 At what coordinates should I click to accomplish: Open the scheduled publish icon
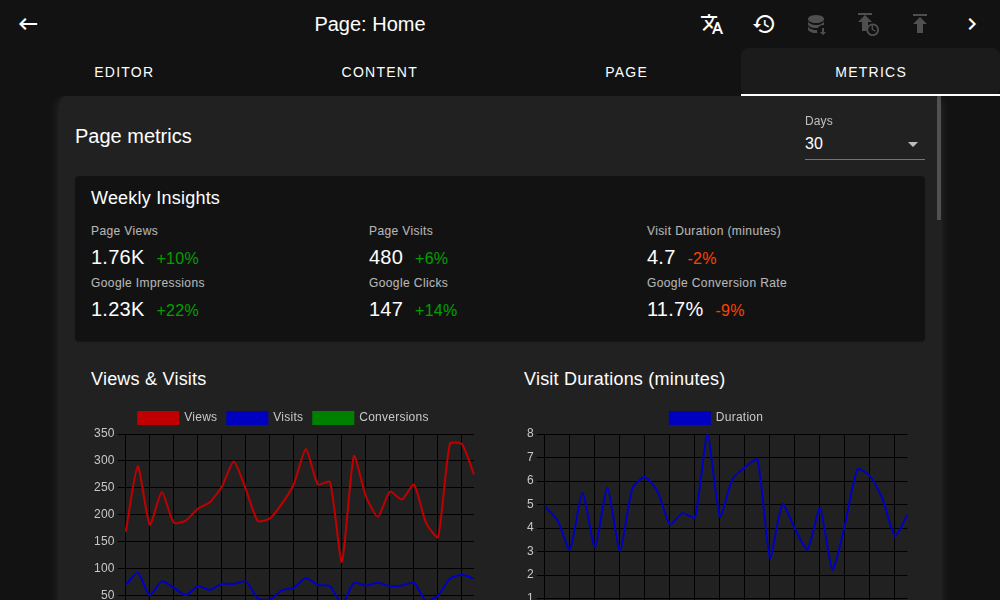pyautogui.click(x=868, y=24)
